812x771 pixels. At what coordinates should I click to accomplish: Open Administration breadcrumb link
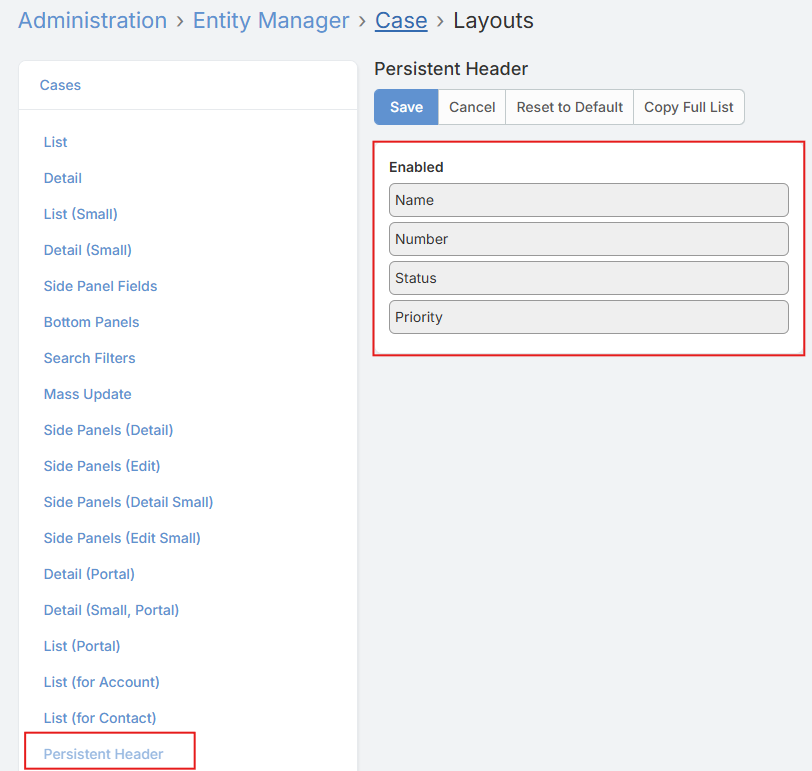[x=92, y=20]
